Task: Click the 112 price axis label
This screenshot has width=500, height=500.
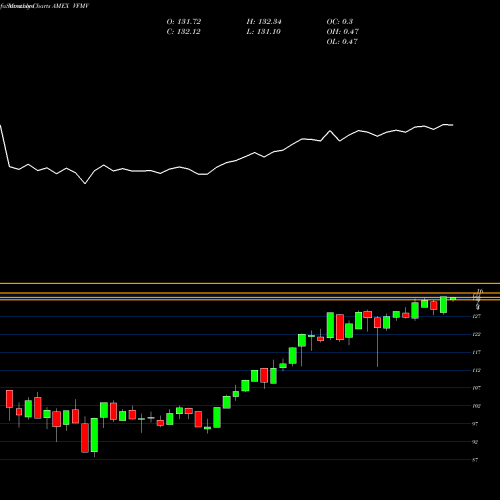Action: point(477,370)
